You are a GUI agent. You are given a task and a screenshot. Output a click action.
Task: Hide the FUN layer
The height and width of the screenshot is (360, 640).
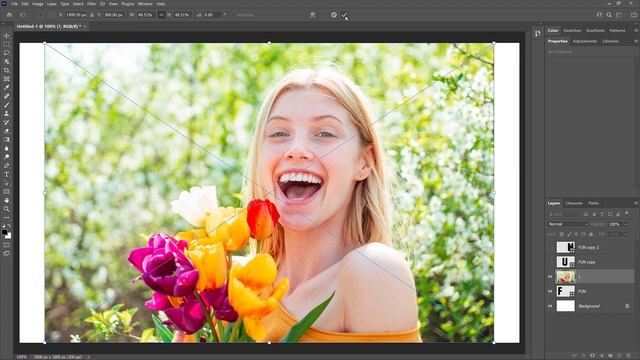[x=550, y=291]
